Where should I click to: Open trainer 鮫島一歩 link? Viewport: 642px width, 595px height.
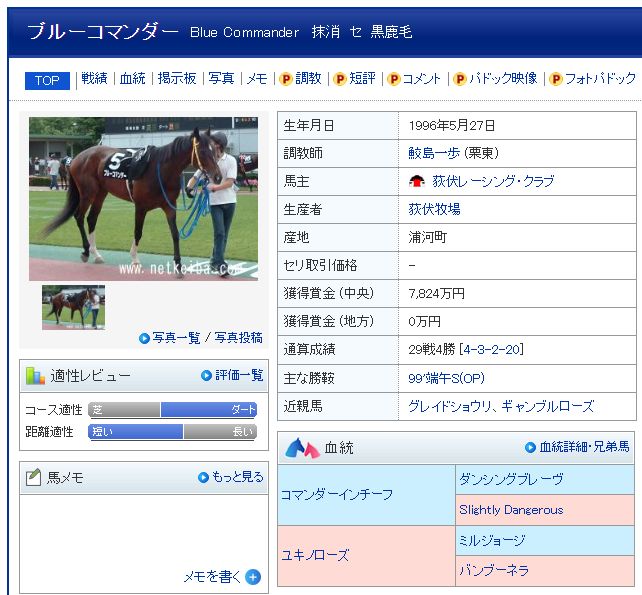[x=434, y=153]
